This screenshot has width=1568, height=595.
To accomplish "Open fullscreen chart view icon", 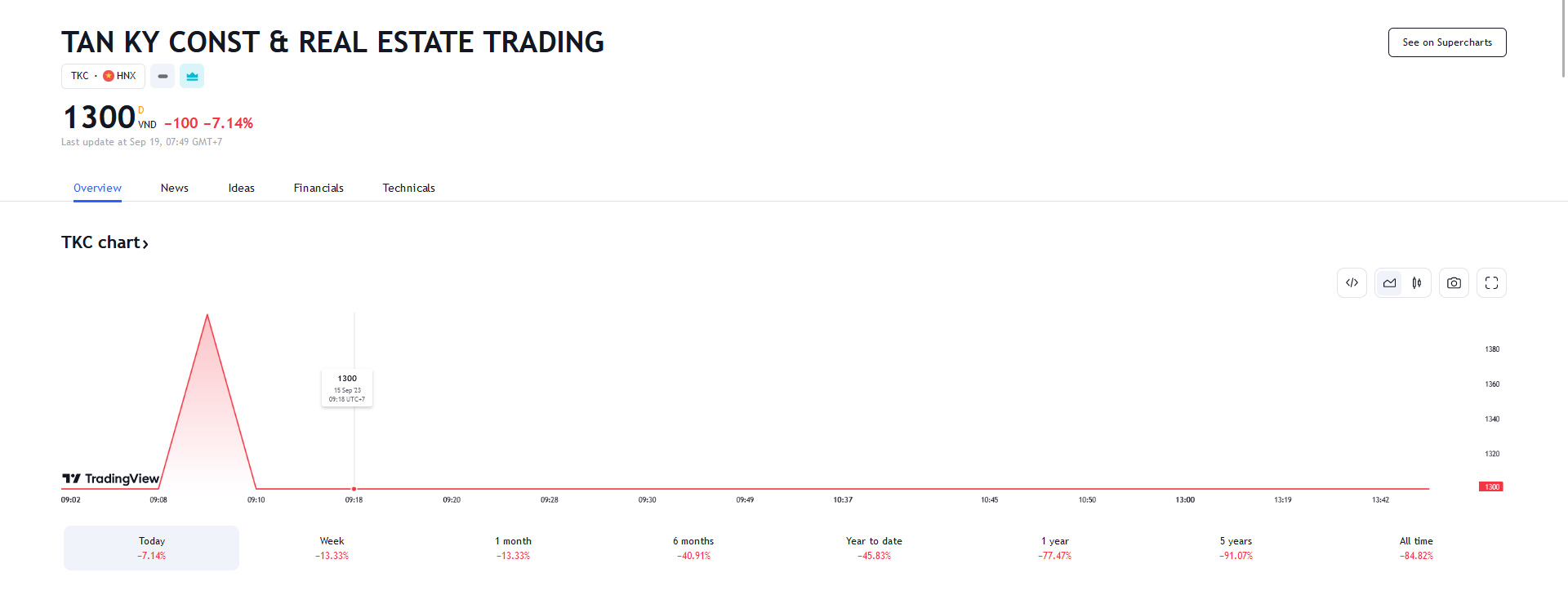I will pos(1491,282).
